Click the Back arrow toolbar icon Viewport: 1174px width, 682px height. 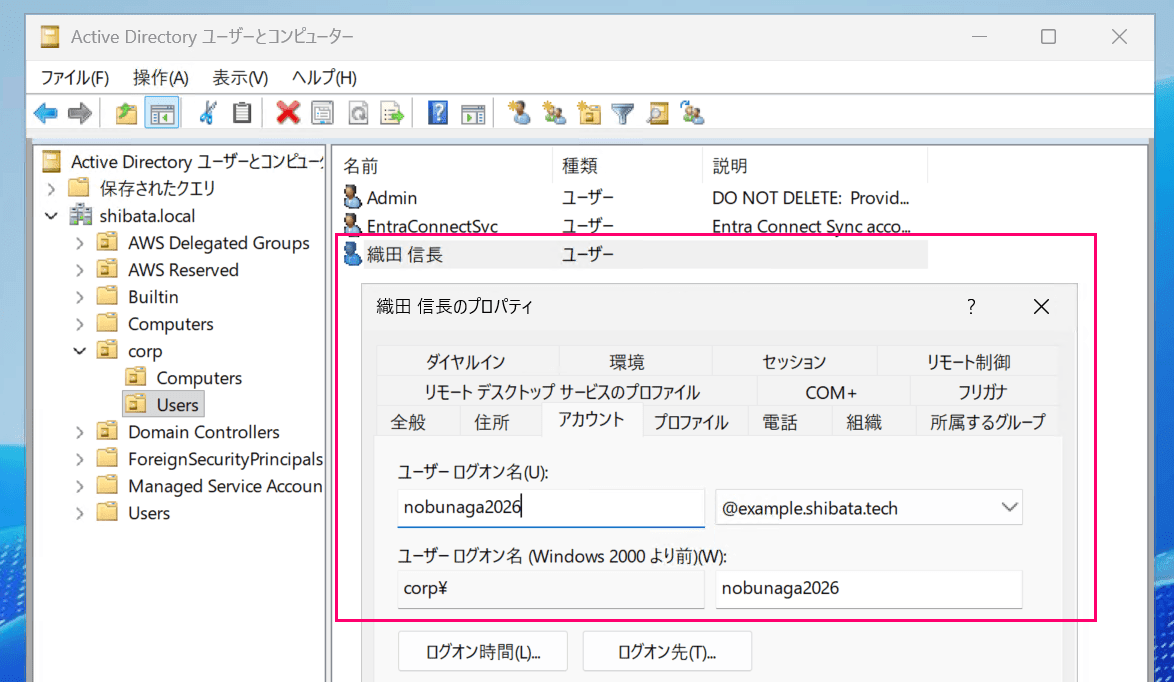[x=46, y=114]
